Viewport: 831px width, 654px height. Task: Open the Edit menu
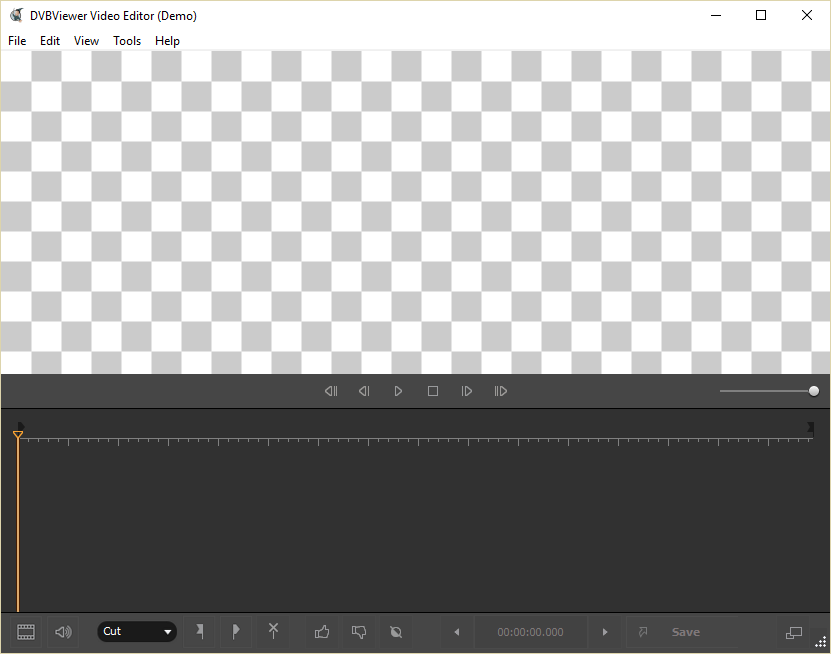coord(50,41)
